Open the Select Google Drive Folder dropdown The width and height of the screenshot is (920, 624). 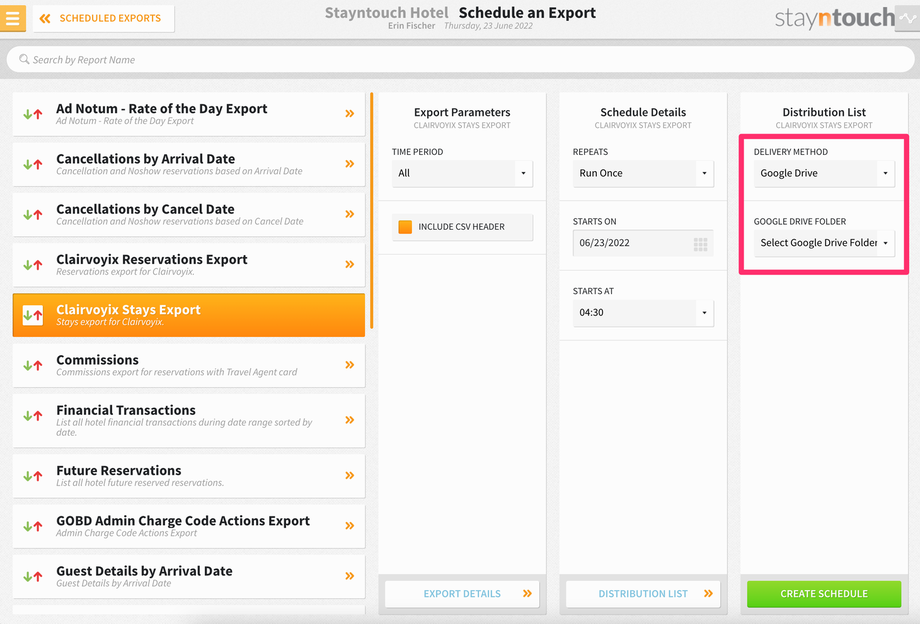point(824,243)
